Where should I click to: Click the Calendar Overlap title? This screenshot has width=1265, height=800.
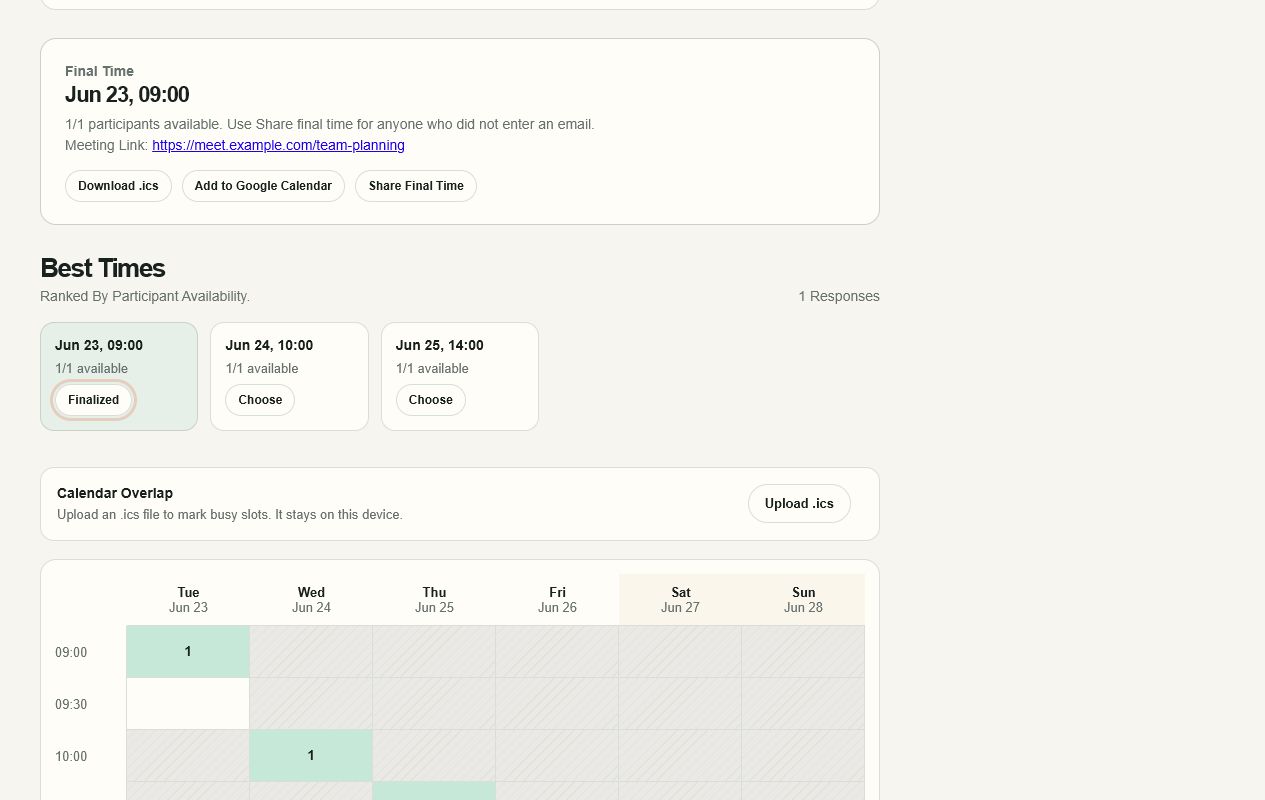[x=115, y=493]
